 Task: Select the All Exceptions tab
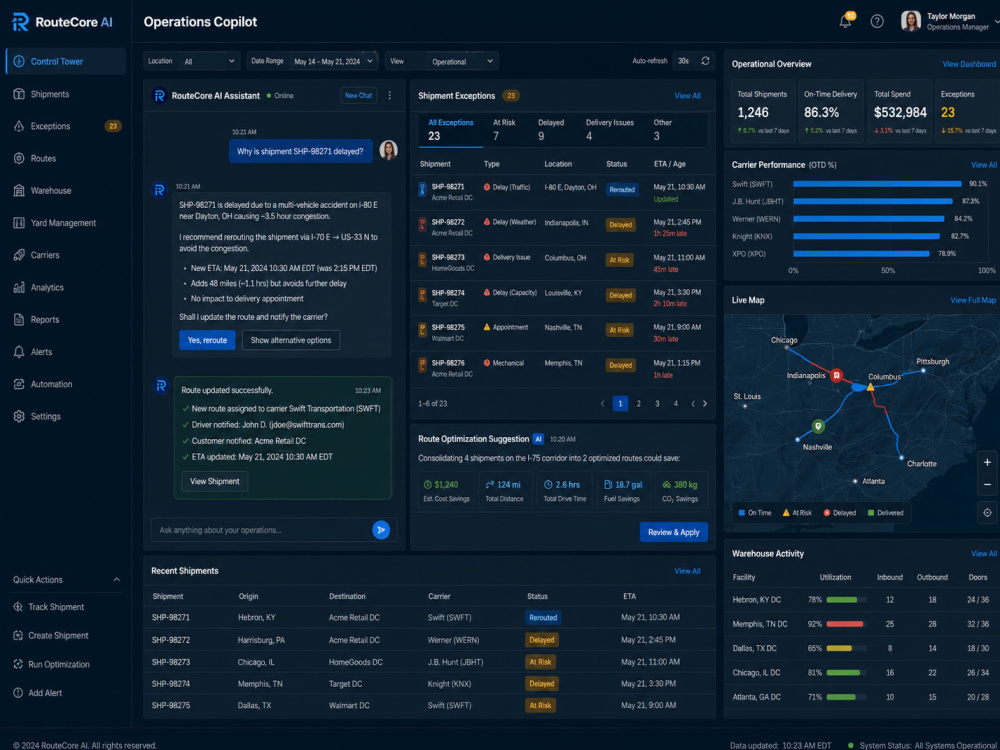(x=450, y=129)
